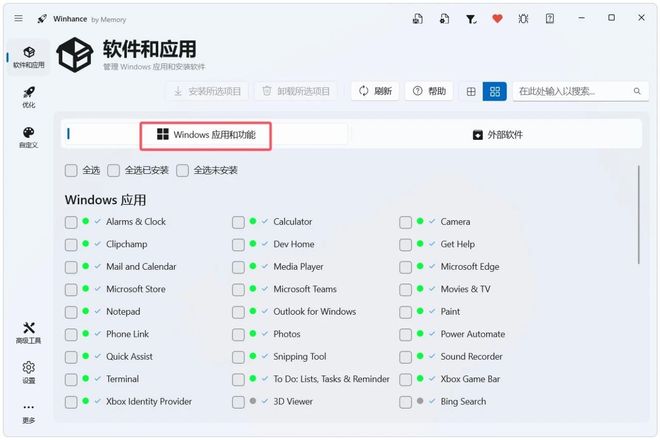660x440 pixels.
Task: Check the 全选 checkbox
Action: click(x=71, y=171)
